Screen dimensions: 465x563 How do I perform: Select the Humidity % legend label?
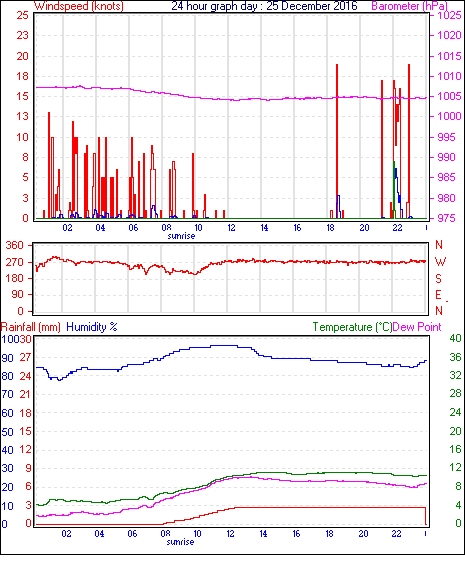tap(92, 327)
